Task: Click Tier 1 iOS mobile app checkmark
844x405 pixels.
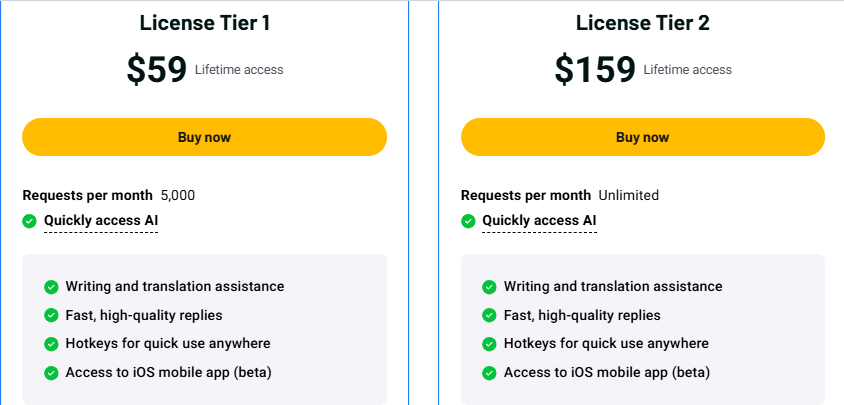Action: pos(51,373)
